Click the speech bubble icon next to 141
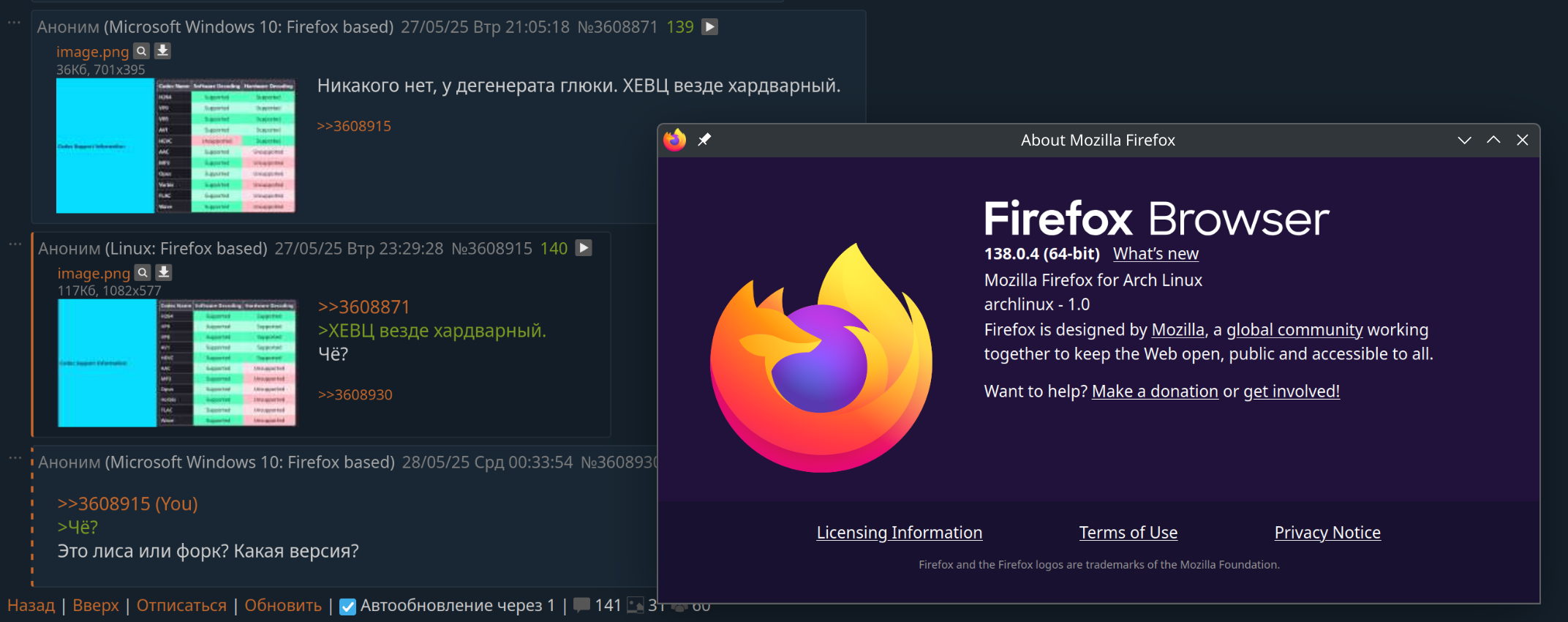 582,605
